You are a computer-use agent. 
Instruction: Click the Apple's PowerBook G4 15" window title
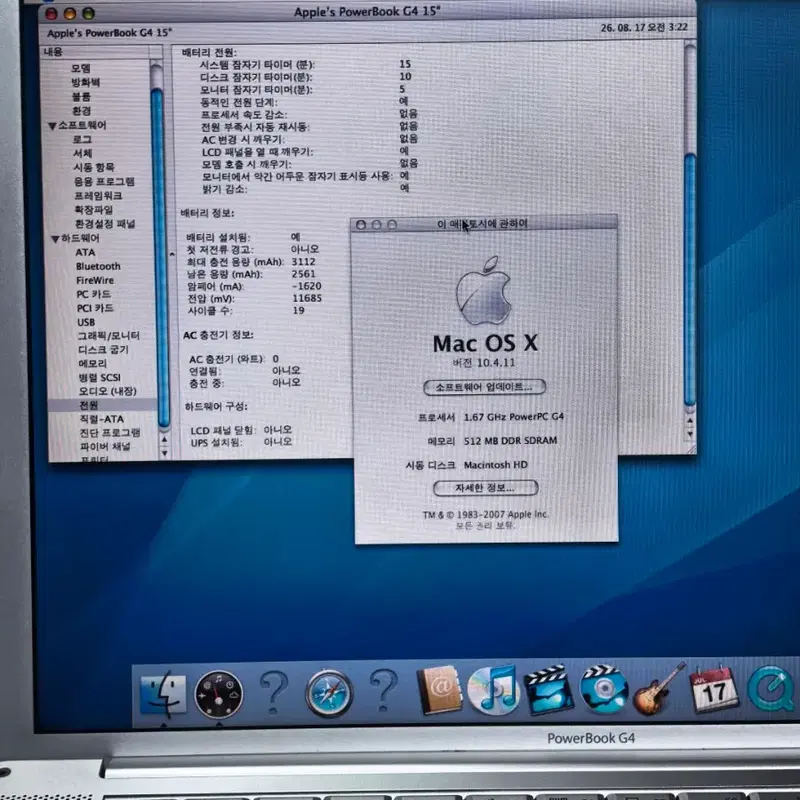366,12
